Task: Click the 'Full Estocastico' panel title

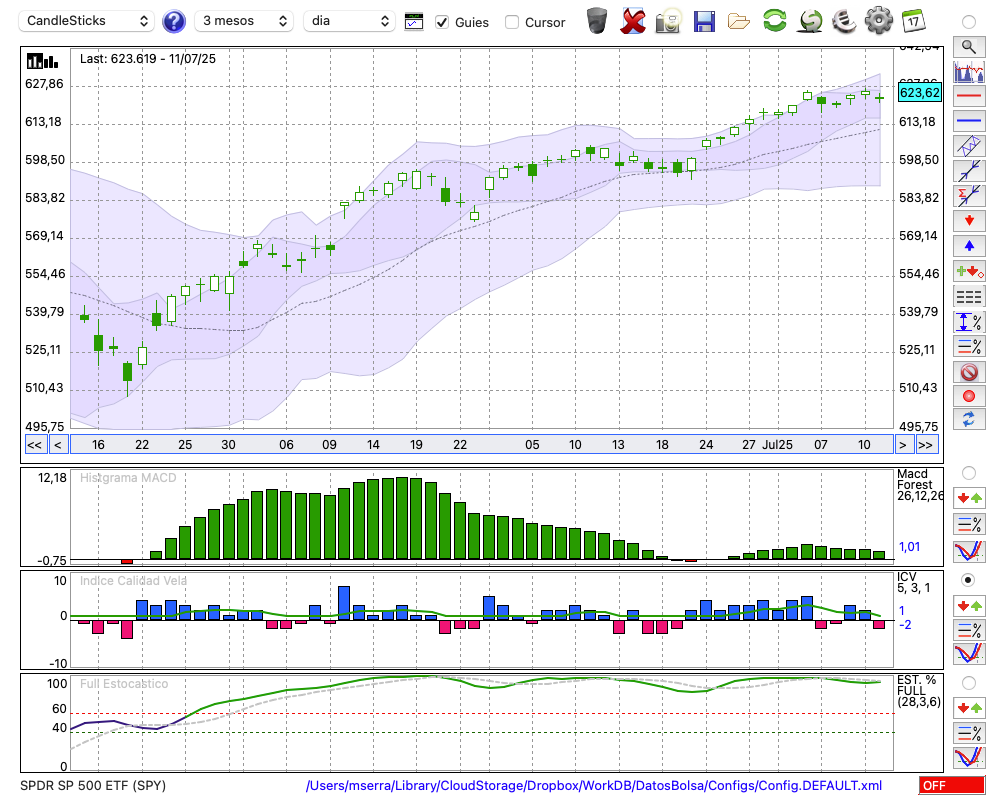Action: [x=124, y=684]
